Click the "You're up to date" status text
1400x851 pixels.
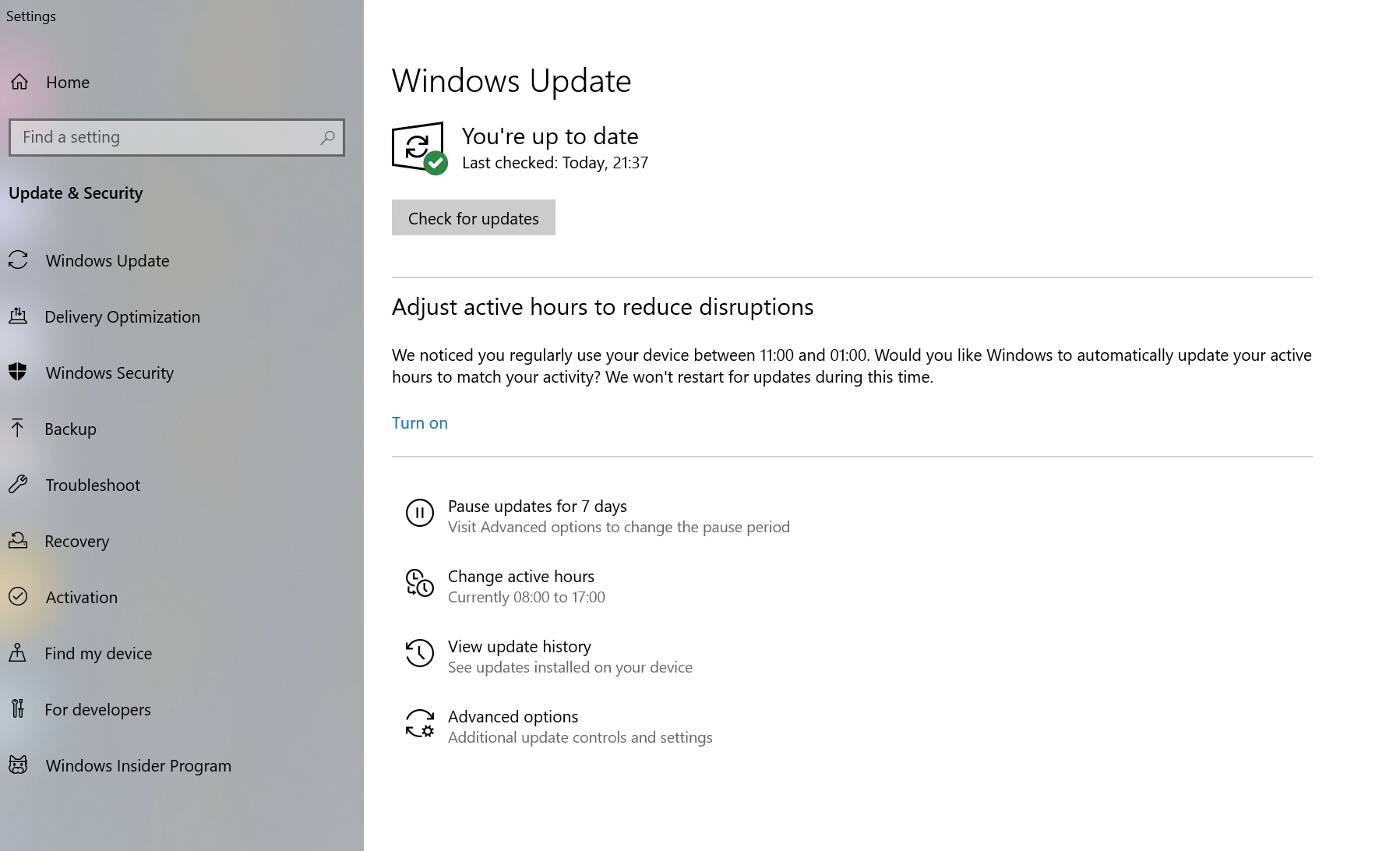click(x=550, y=136)
